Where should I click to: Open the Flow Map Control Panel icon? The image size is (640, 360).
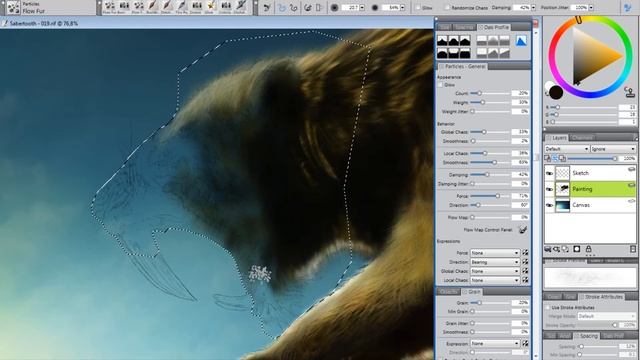pyautogui.click(x=523, y=230)
